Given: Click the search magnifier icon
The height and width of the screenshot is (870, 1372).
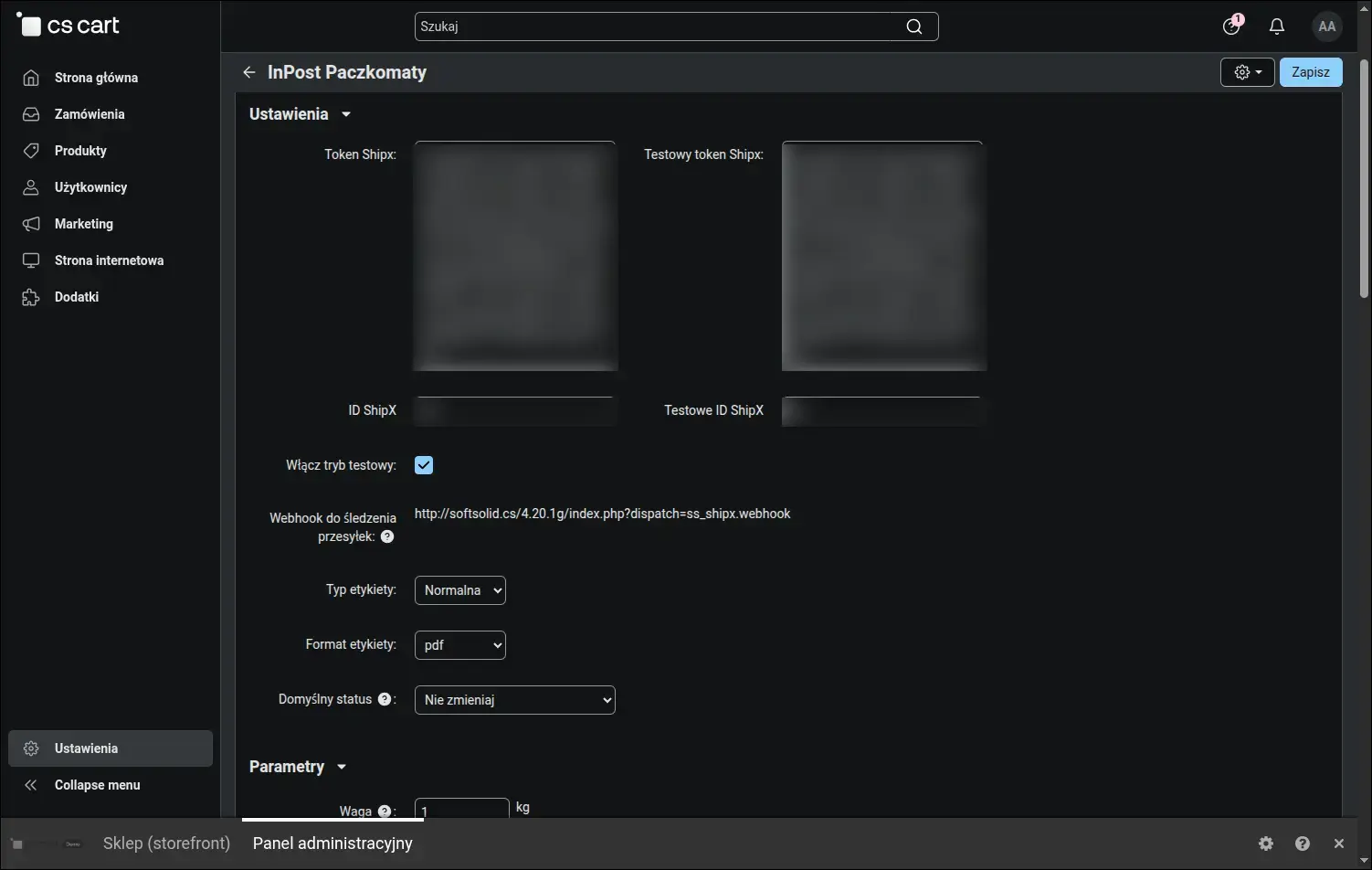Looking at the screenshot, I should [914, 27].
